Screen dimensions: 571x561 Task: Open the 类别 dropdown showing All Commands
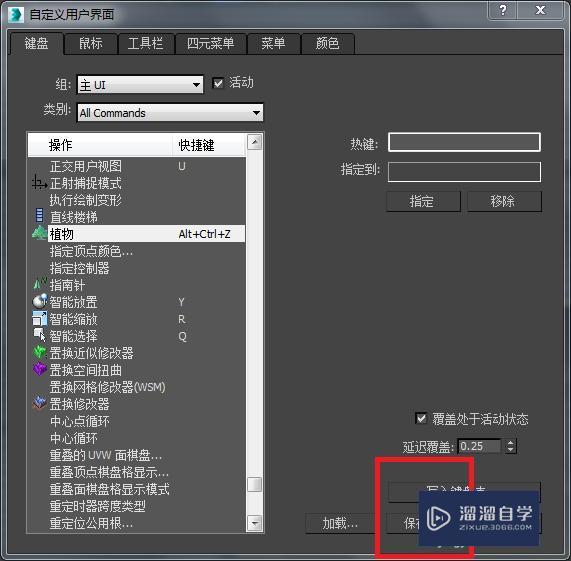tap(170, 112)
